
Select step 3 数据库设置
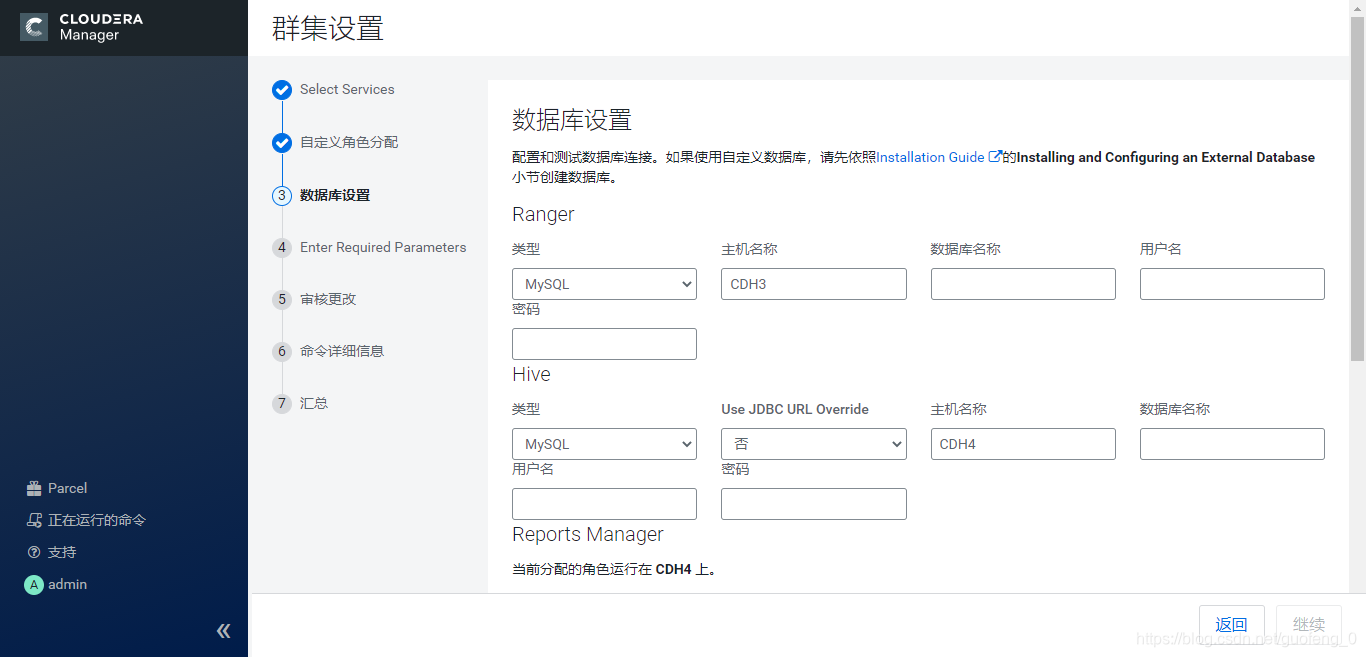pos(335,195)
